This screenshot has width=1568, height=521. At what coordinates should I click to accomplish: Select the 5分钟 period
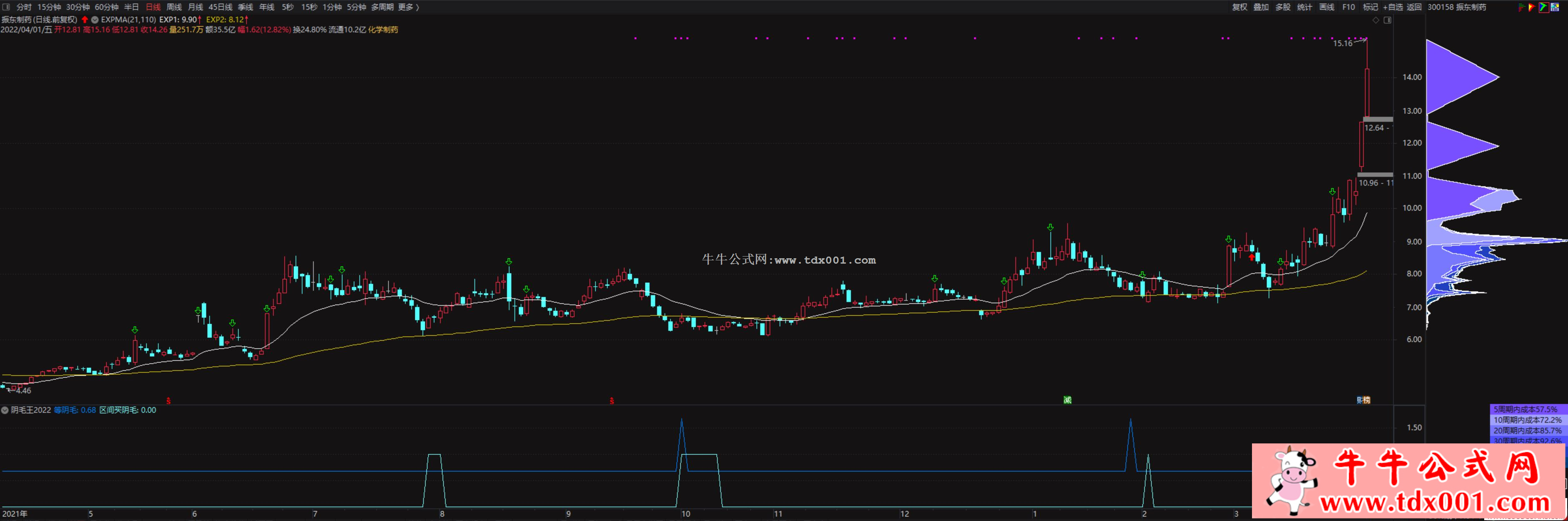357,8
